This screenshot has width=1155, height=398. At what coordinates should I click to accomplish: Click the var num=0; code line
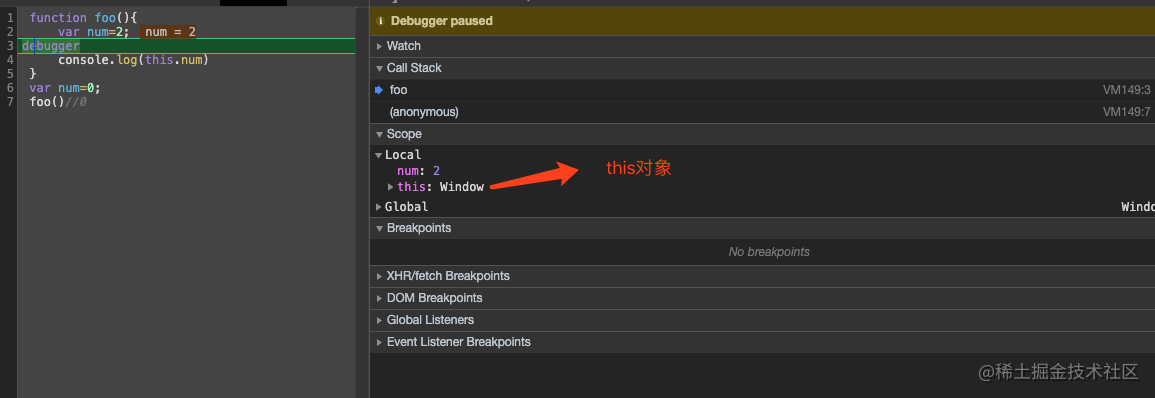point(65,88)
